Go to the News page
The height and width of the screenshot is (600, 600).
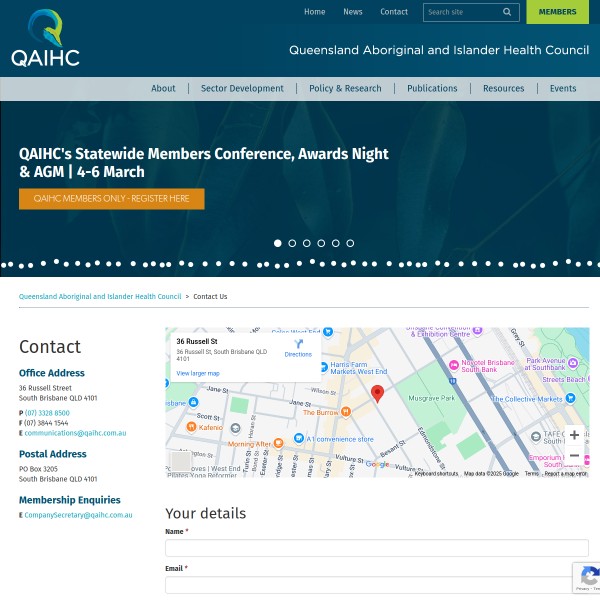(353, 12)
